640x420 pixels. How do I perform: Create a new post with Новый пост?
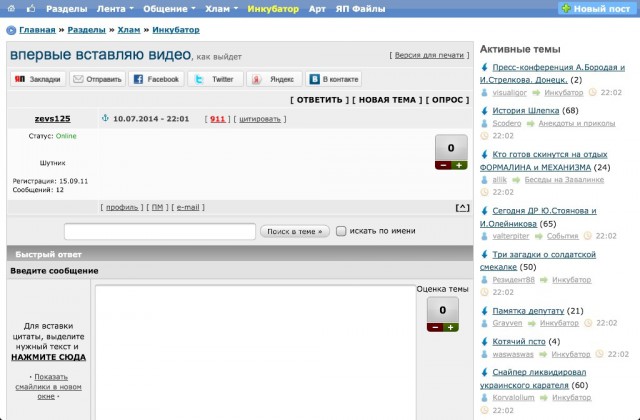tap(596, 8)
